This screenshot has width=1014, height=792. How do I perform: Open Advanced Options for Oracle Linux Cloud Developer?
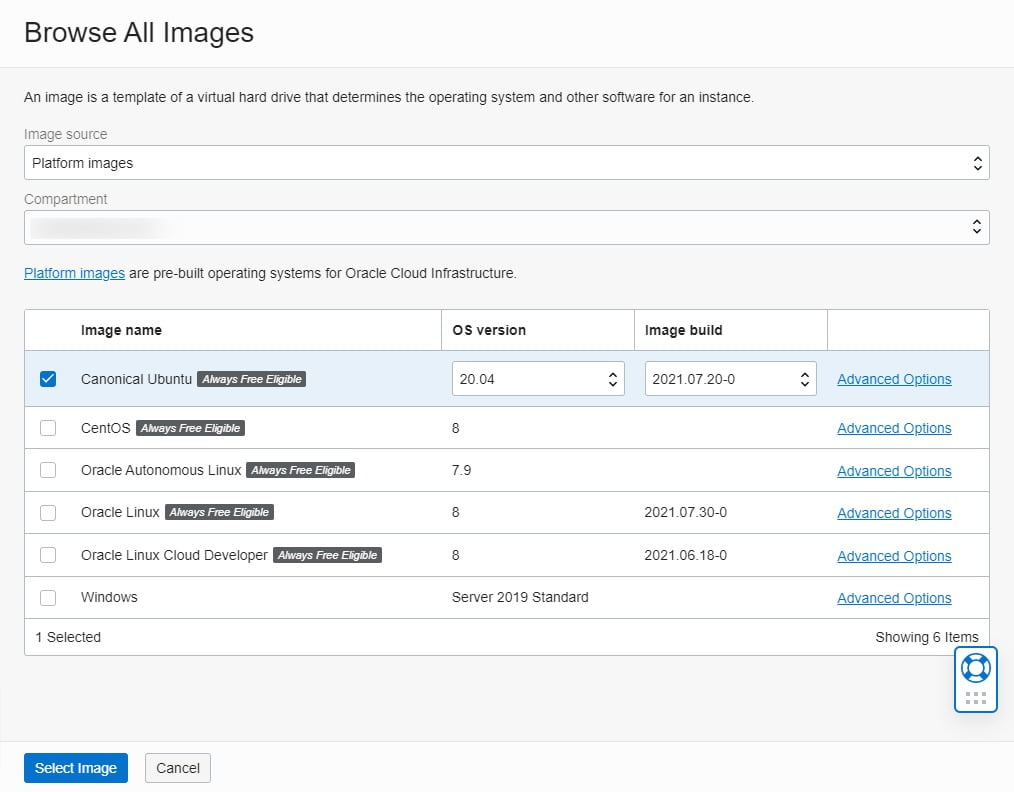894,556
